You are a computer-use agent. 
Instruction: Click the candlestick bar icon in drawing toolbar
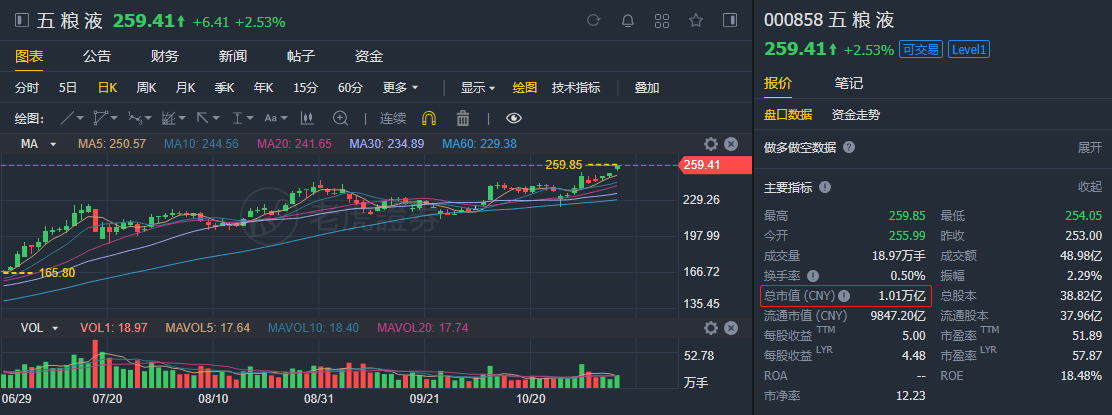[307, 118]
